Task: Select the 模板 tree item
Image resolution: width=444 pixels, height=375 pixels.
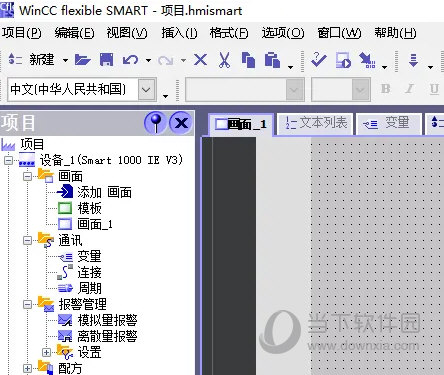Action: pyautogui.click(x=89, y=208)
